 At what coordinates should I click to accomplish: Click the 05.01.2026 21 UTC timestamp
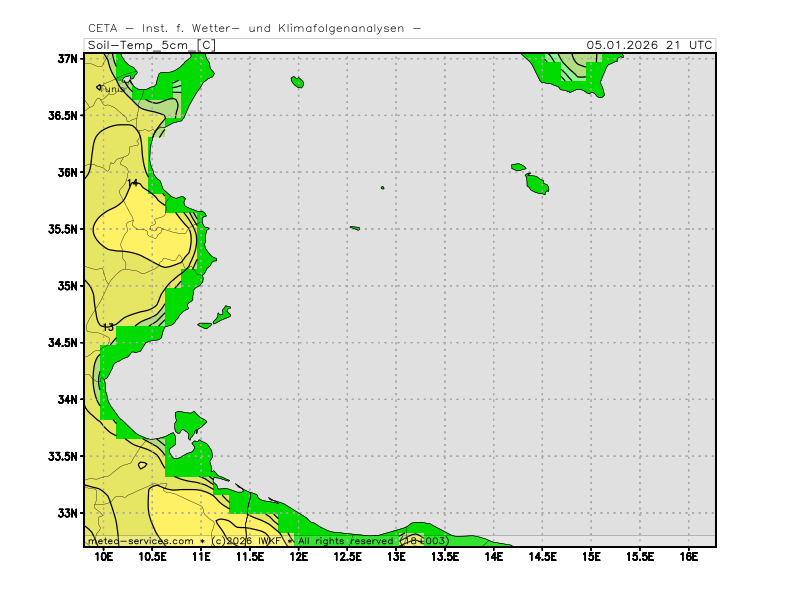click(649, 45)
